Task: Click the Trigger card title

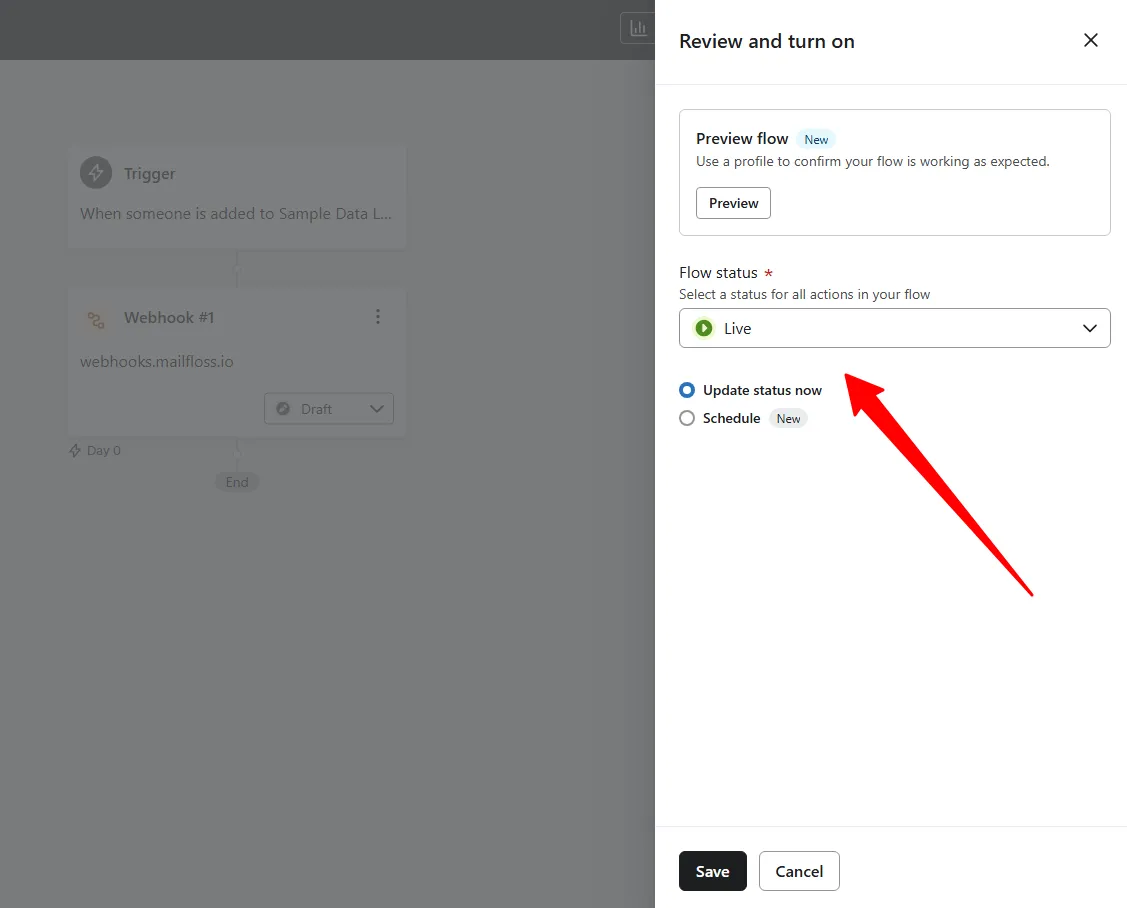Action: pyautogui.click(x=150, y=173)
